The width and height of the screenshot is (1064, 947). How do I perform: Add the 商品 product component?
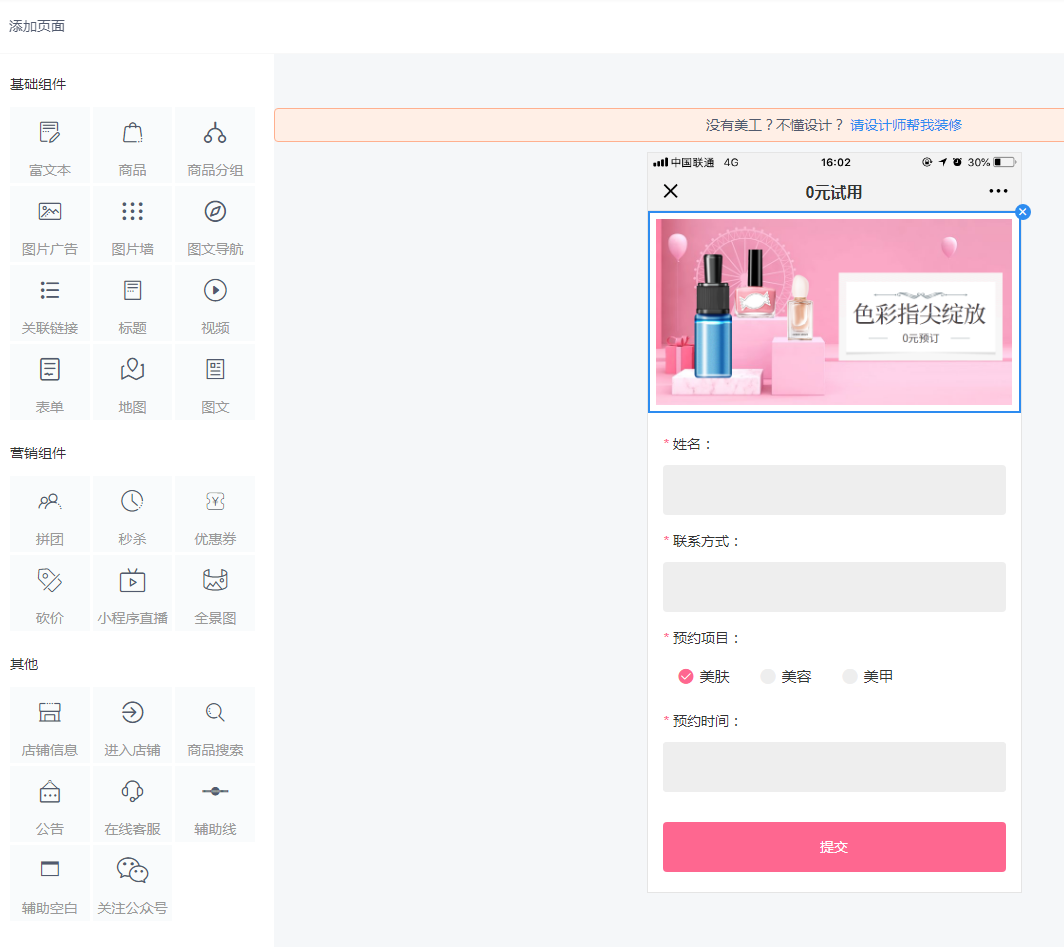(x=132, y=144)
